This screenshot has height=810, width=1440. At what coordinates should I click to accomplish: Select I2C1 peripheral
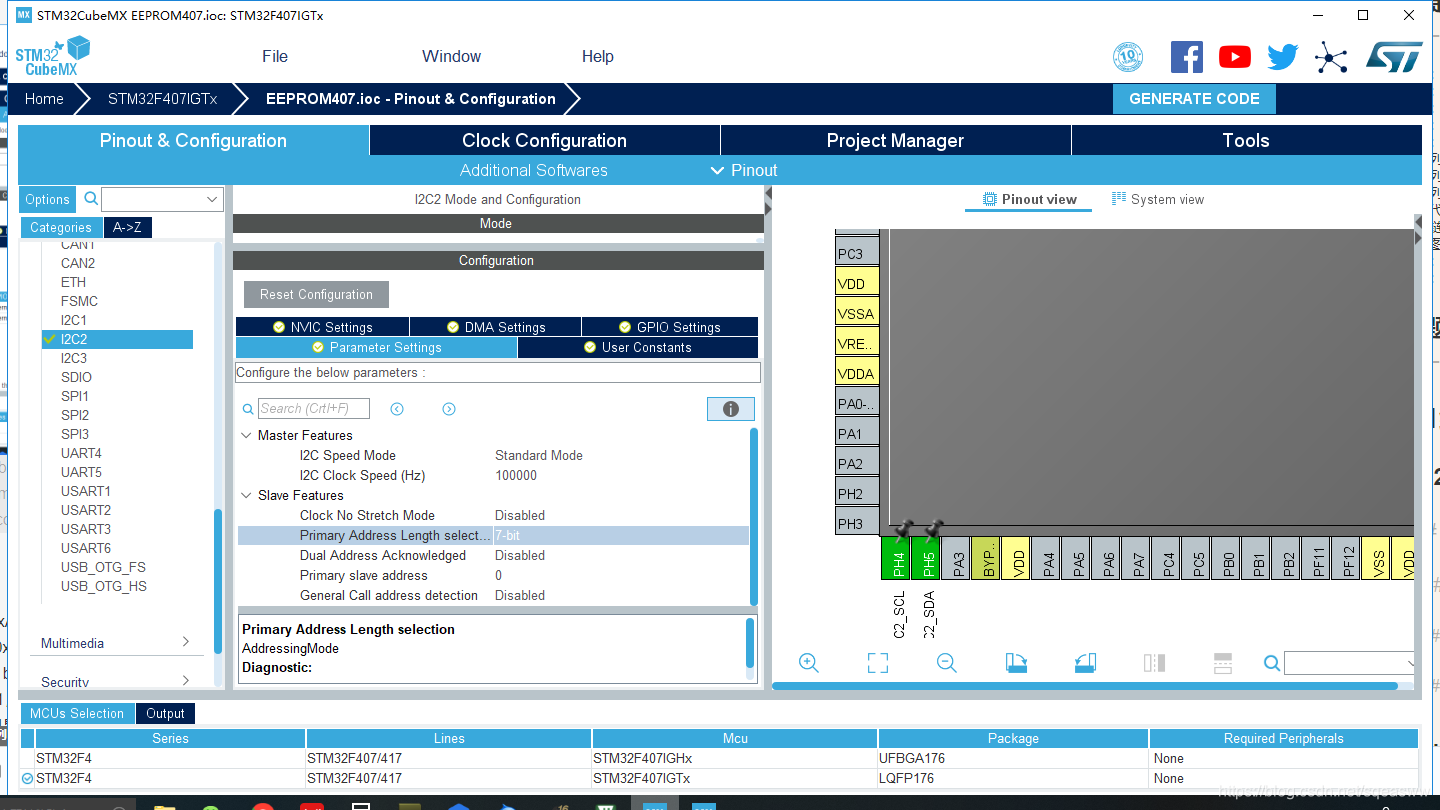[74, 320]
